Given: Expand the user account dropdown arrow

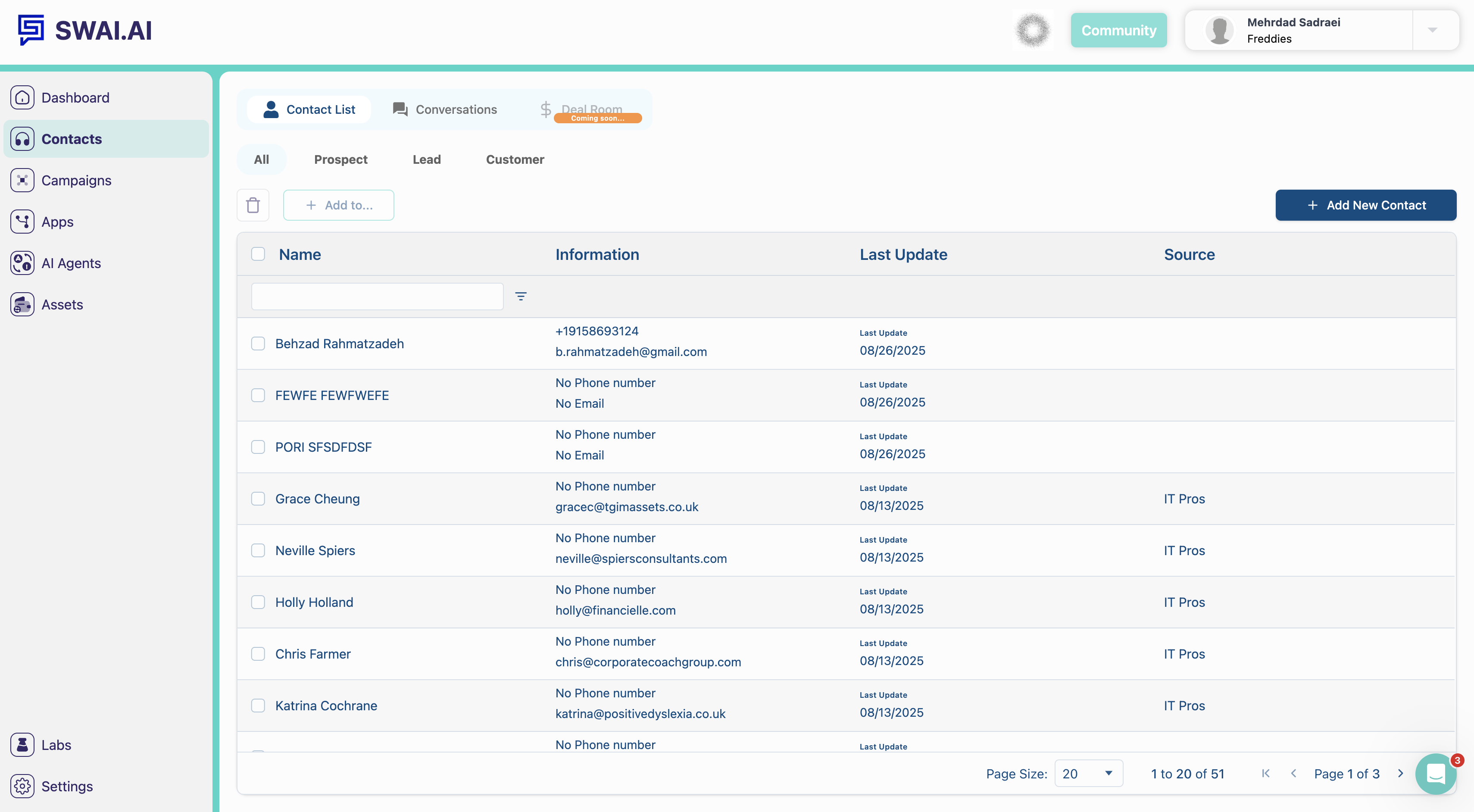Looking at the screenshot, I should [x=1432, y=30].
